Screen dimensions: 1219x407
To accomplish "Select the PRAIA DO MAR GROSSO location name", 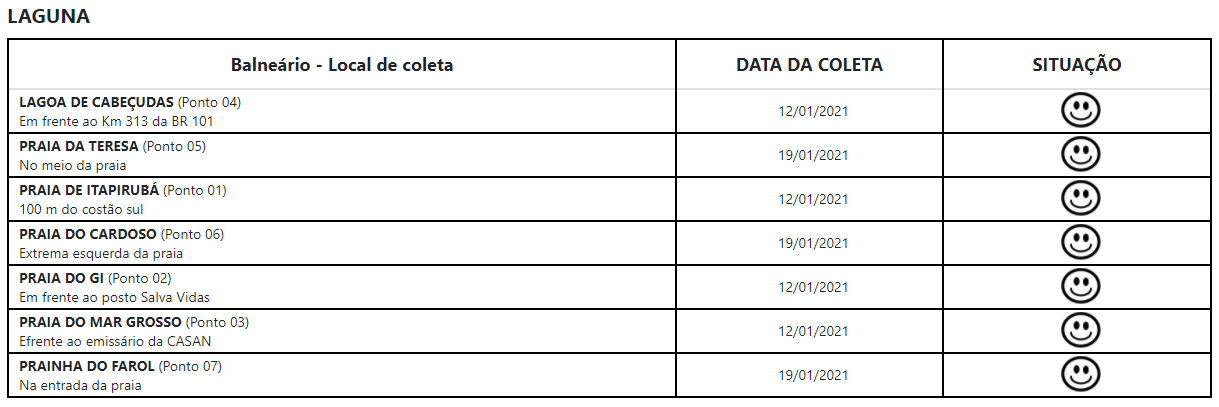I will click(x=100, y=322).
